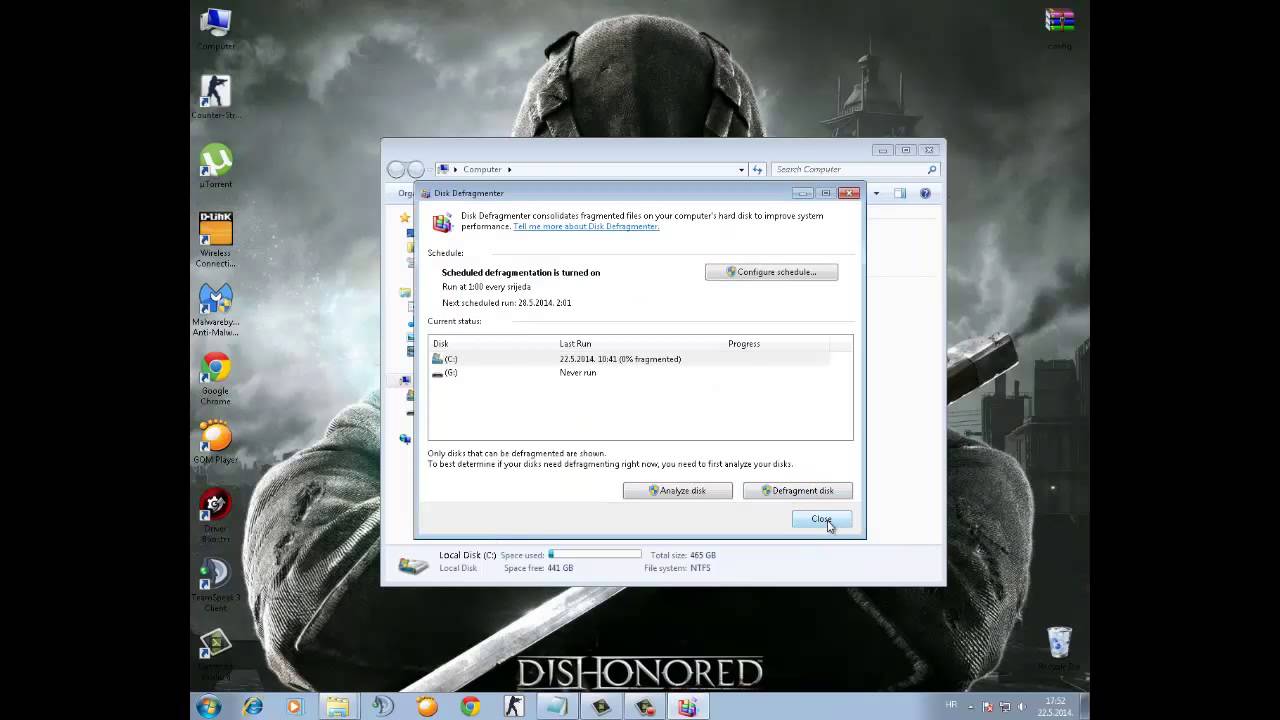Click the Last Run column header
Screen dimensions: 1280x720
[x=639, y=344]
